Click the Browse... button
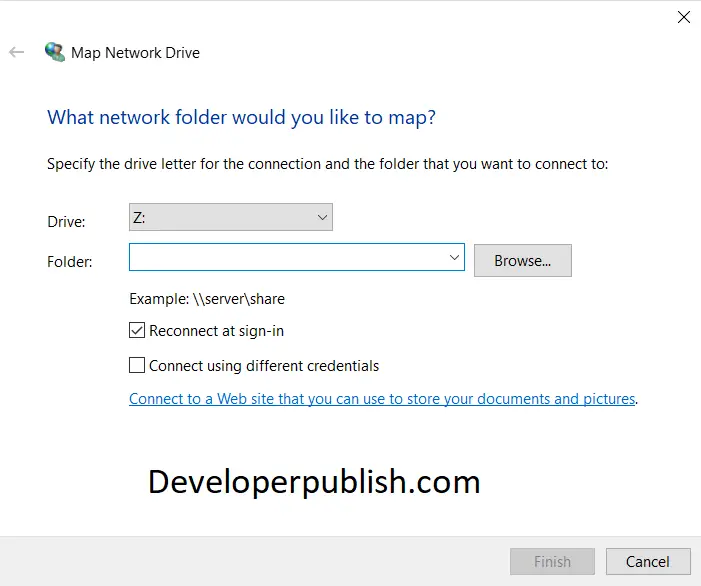The height and width of the screenshot is (586, 701). [x=523, y=261]
